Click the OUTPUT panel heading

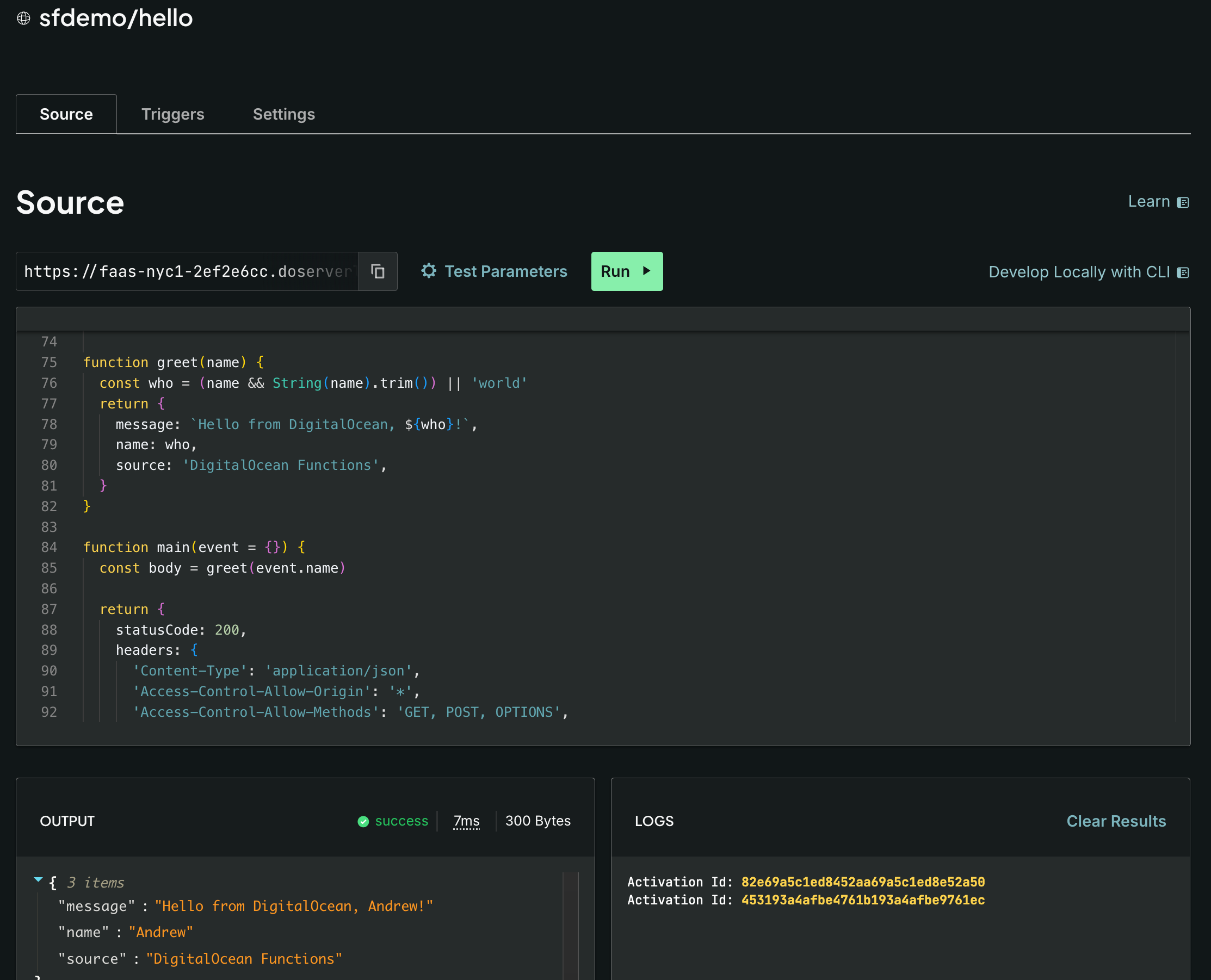[67, 821]
